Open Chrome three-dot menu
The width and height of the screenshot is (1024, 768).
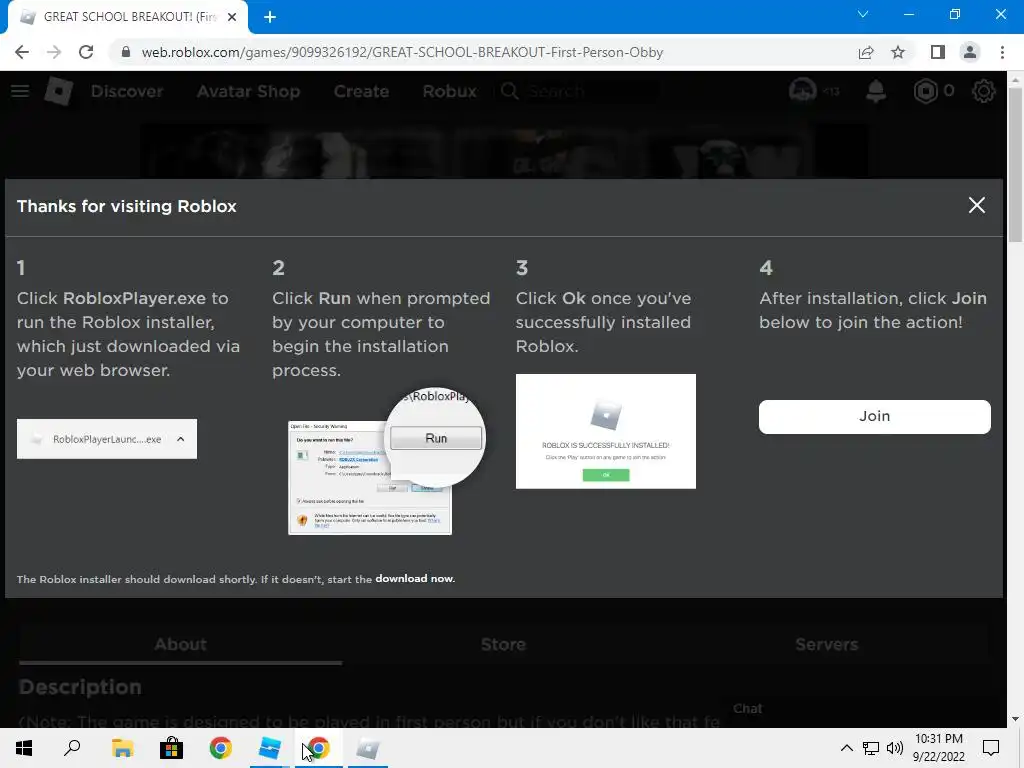1002,52
